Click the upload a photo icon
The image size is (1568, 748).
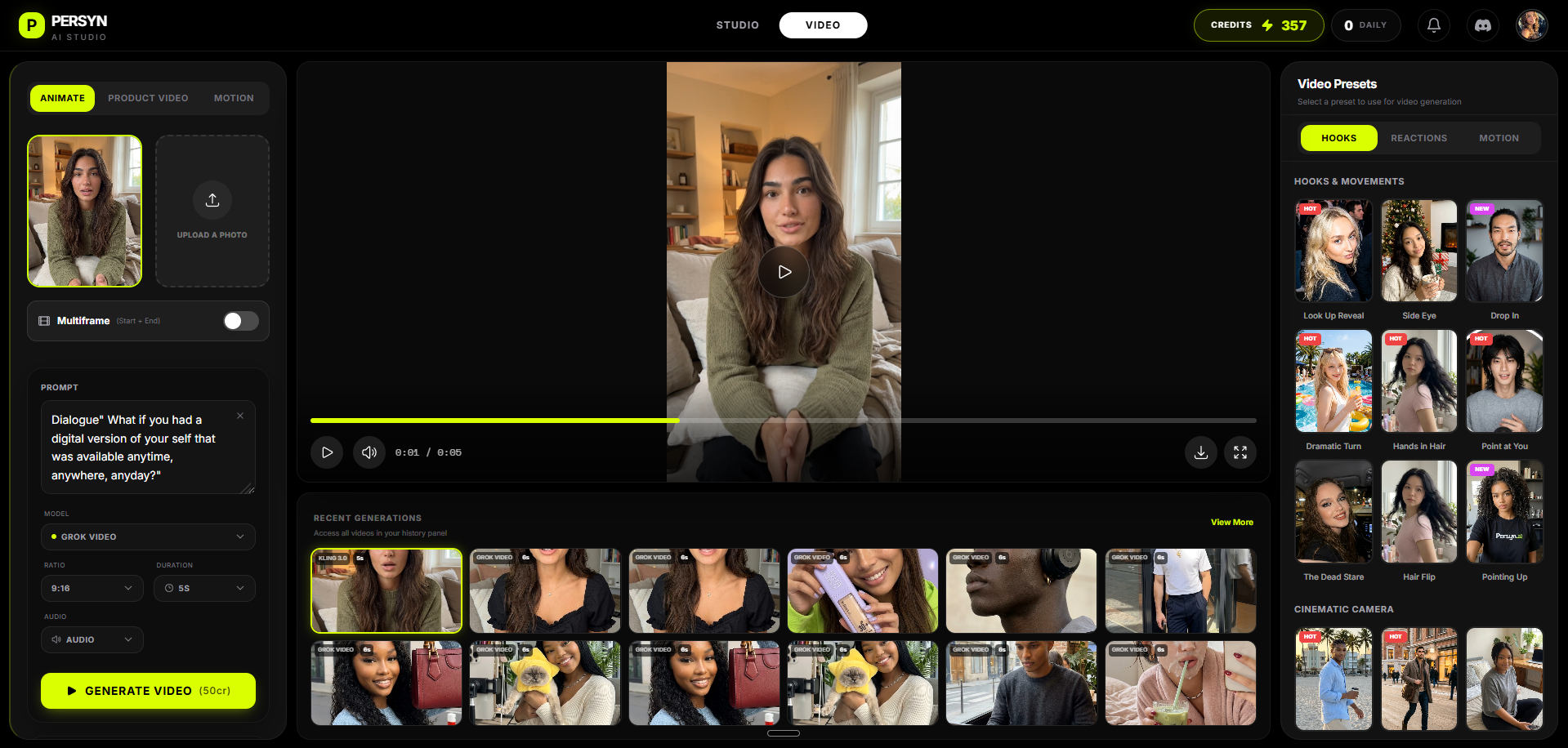point(212,200)
